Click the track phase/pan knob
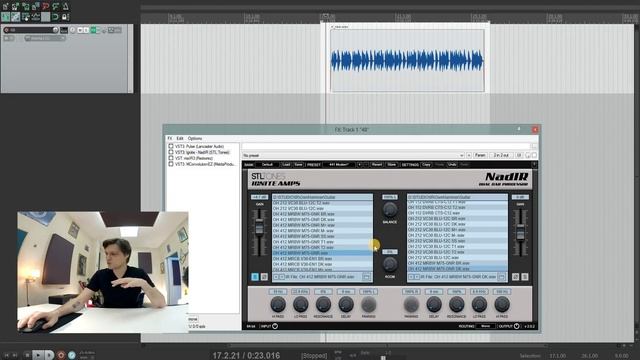 [x=73, y=30]
